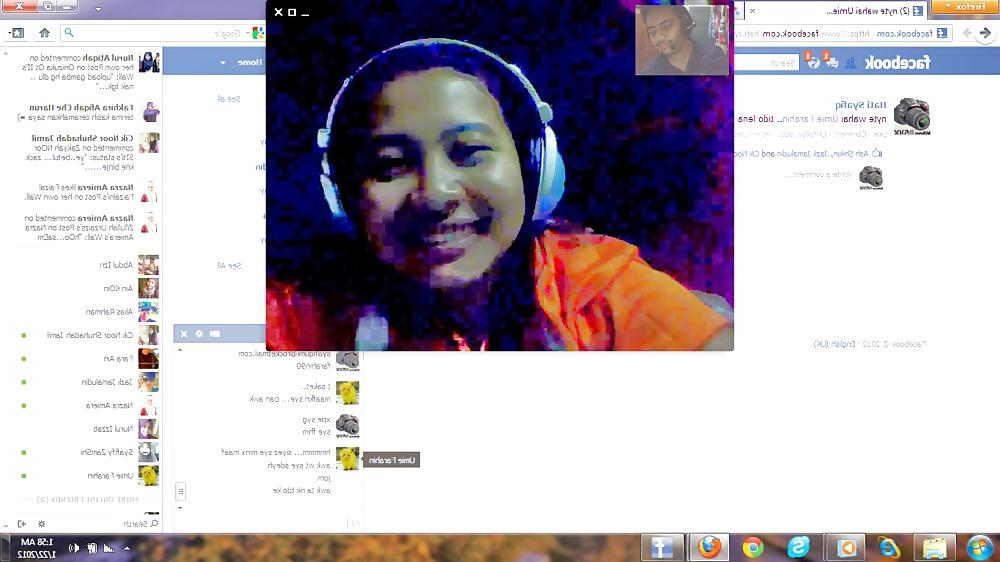This screenshot has width=1000, height=562.
Task: Open the Hati Syafiq profile link
Action: point(860,105)
